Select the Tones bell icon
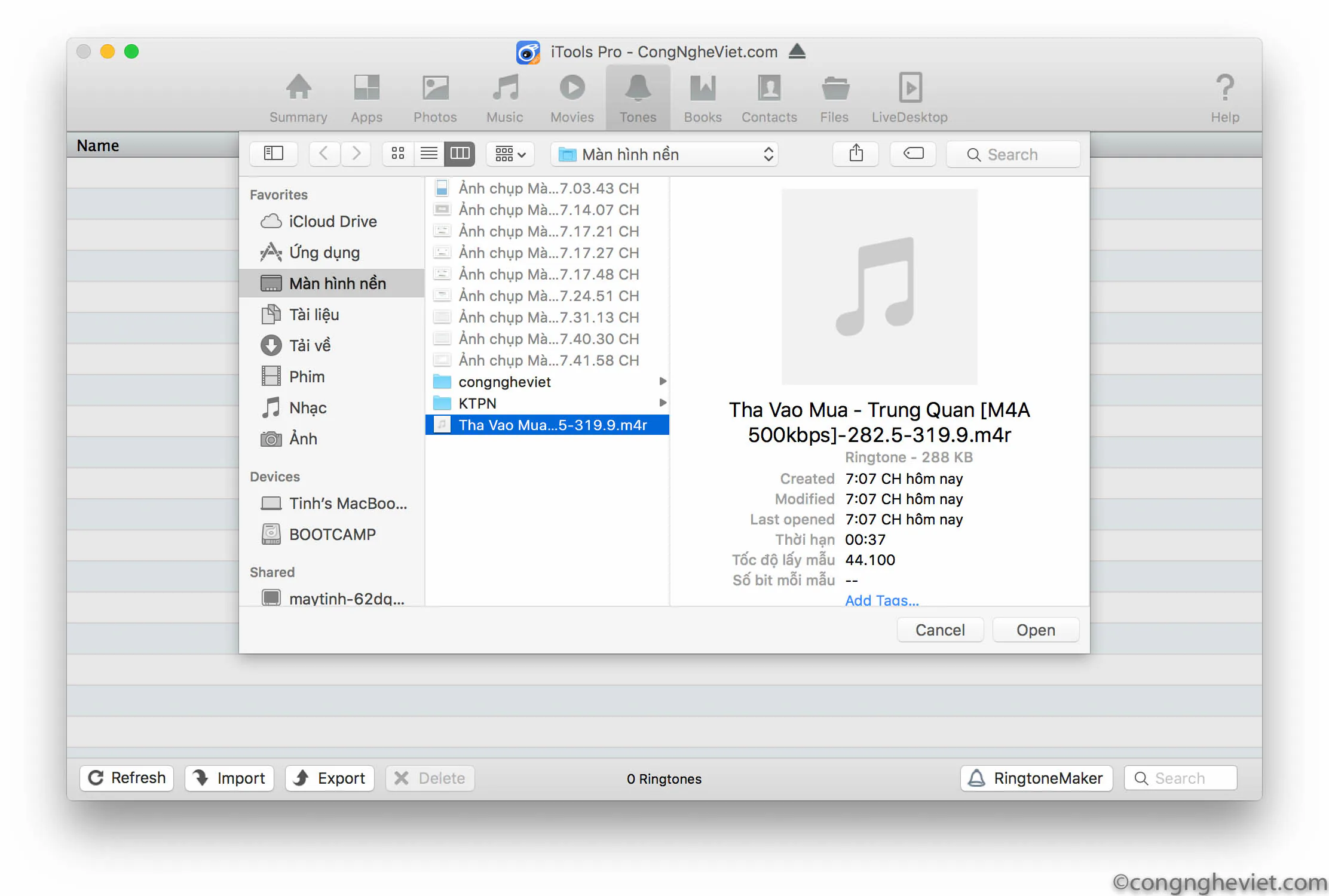The height and width of the screenshot is (896, 1329). pos(638,88)
